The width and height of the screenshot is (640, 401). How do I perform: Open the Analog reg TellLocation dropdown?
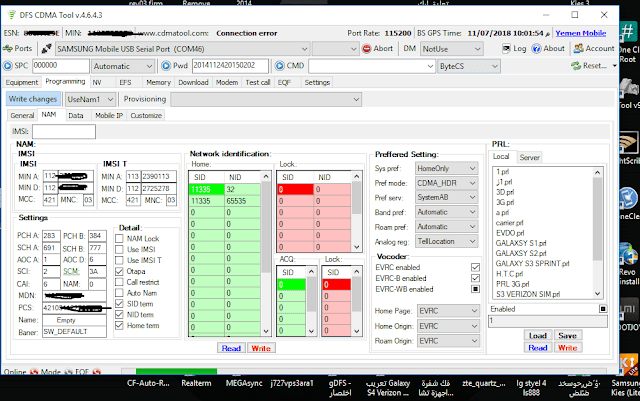click(447, 241)
